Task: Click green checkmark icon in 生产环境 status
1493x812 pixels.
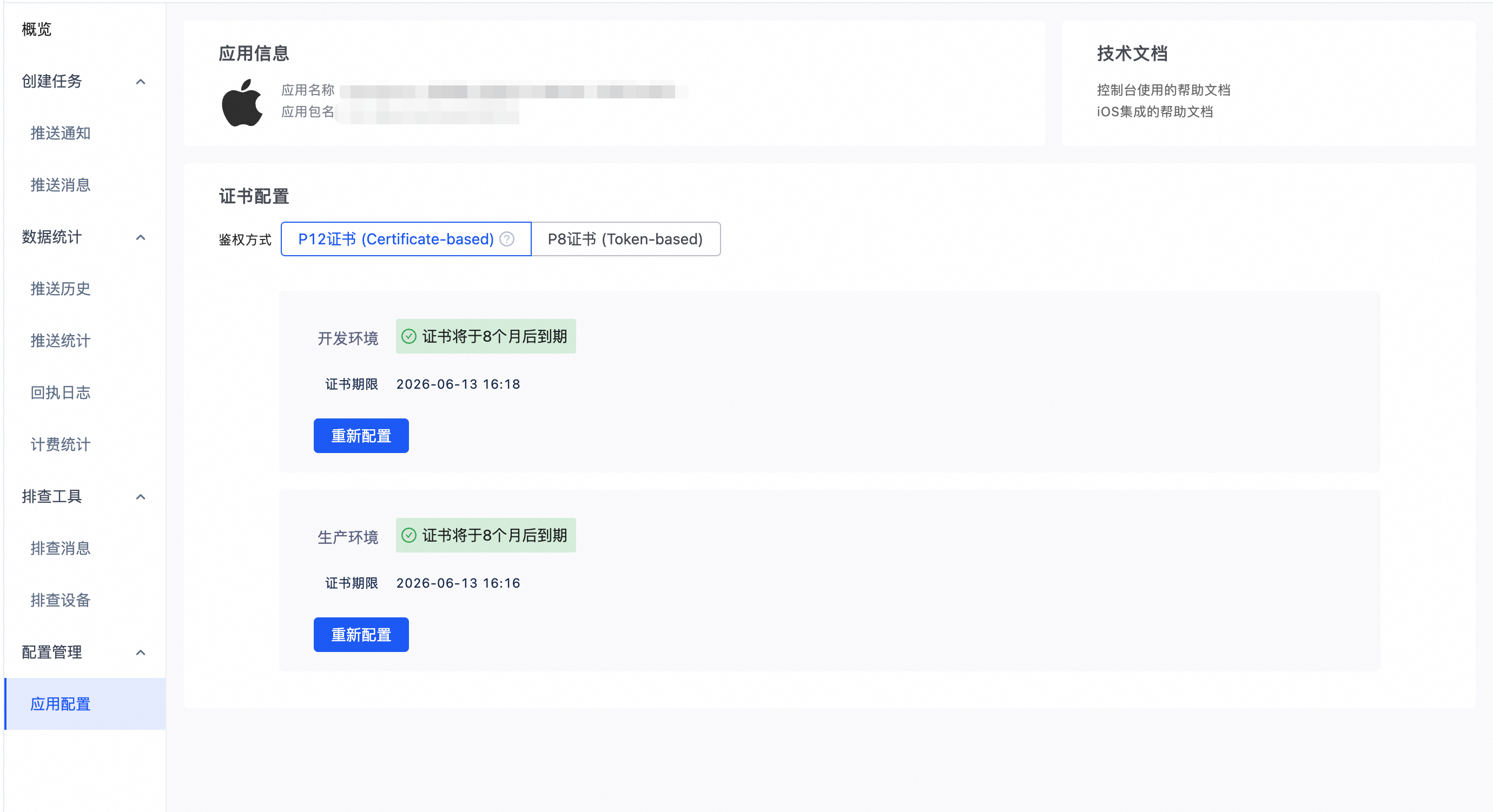Action: point(408,535)
